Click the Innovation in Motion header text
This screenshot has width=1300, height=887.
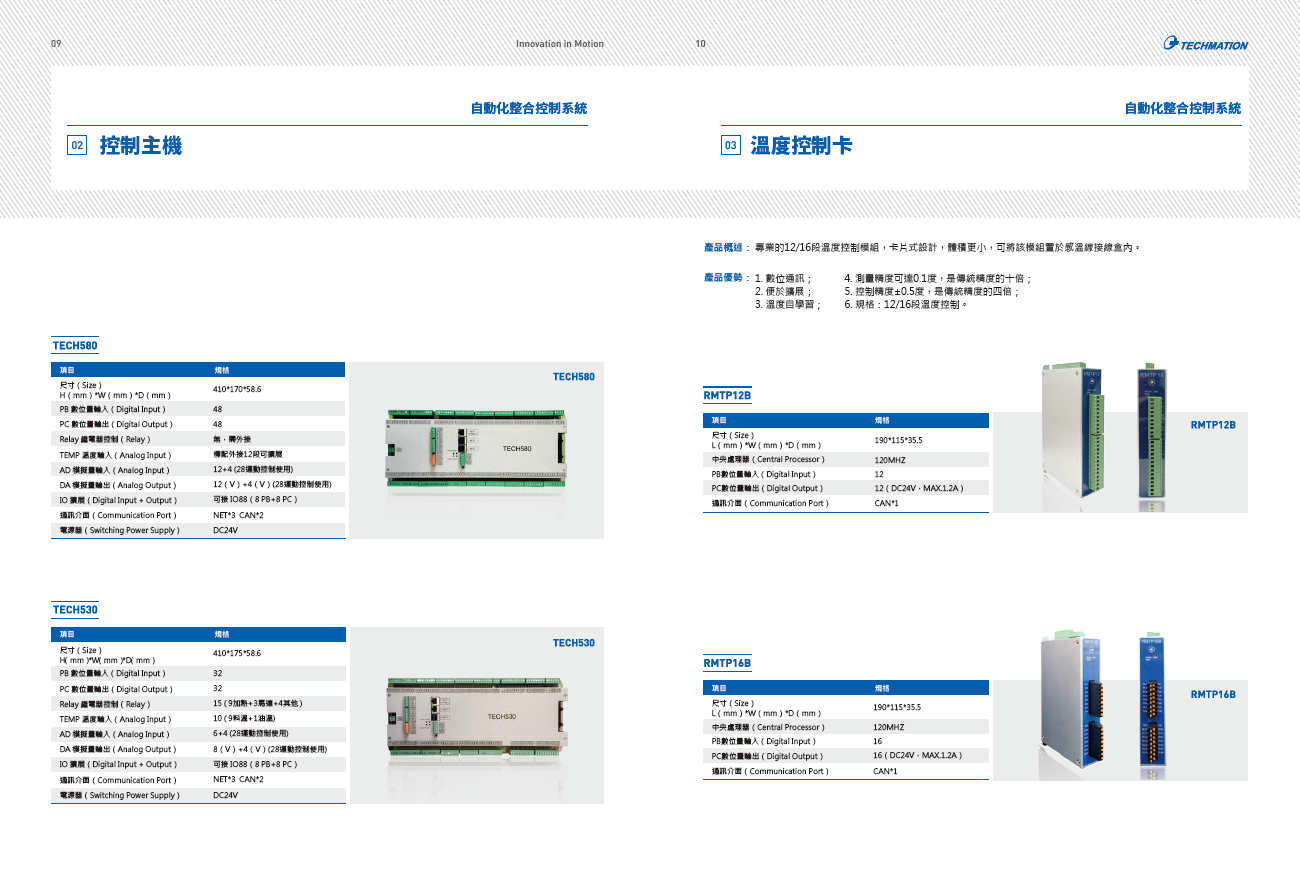(560, 44)
